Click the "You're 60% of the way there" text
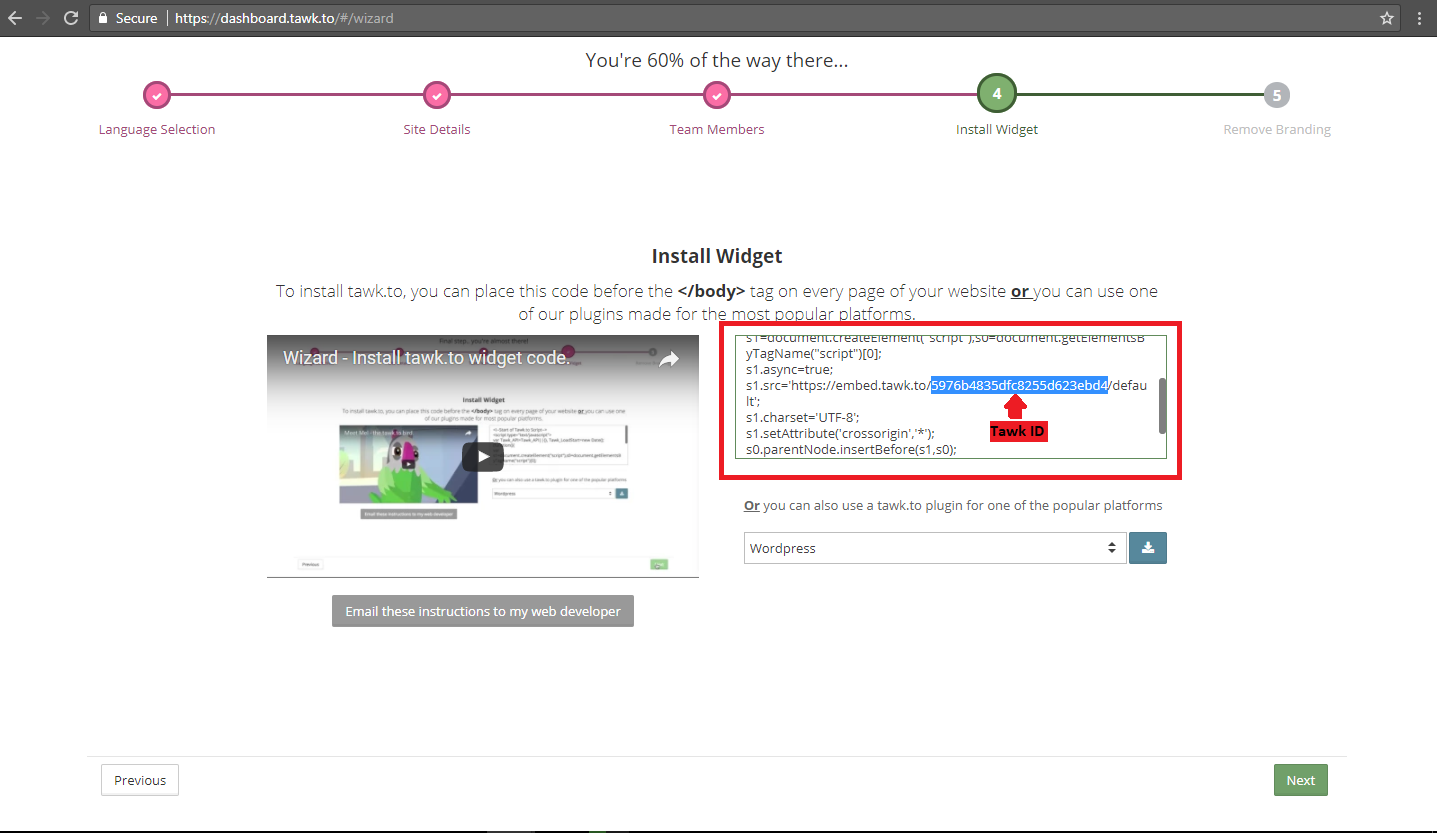 coord(717,61)
